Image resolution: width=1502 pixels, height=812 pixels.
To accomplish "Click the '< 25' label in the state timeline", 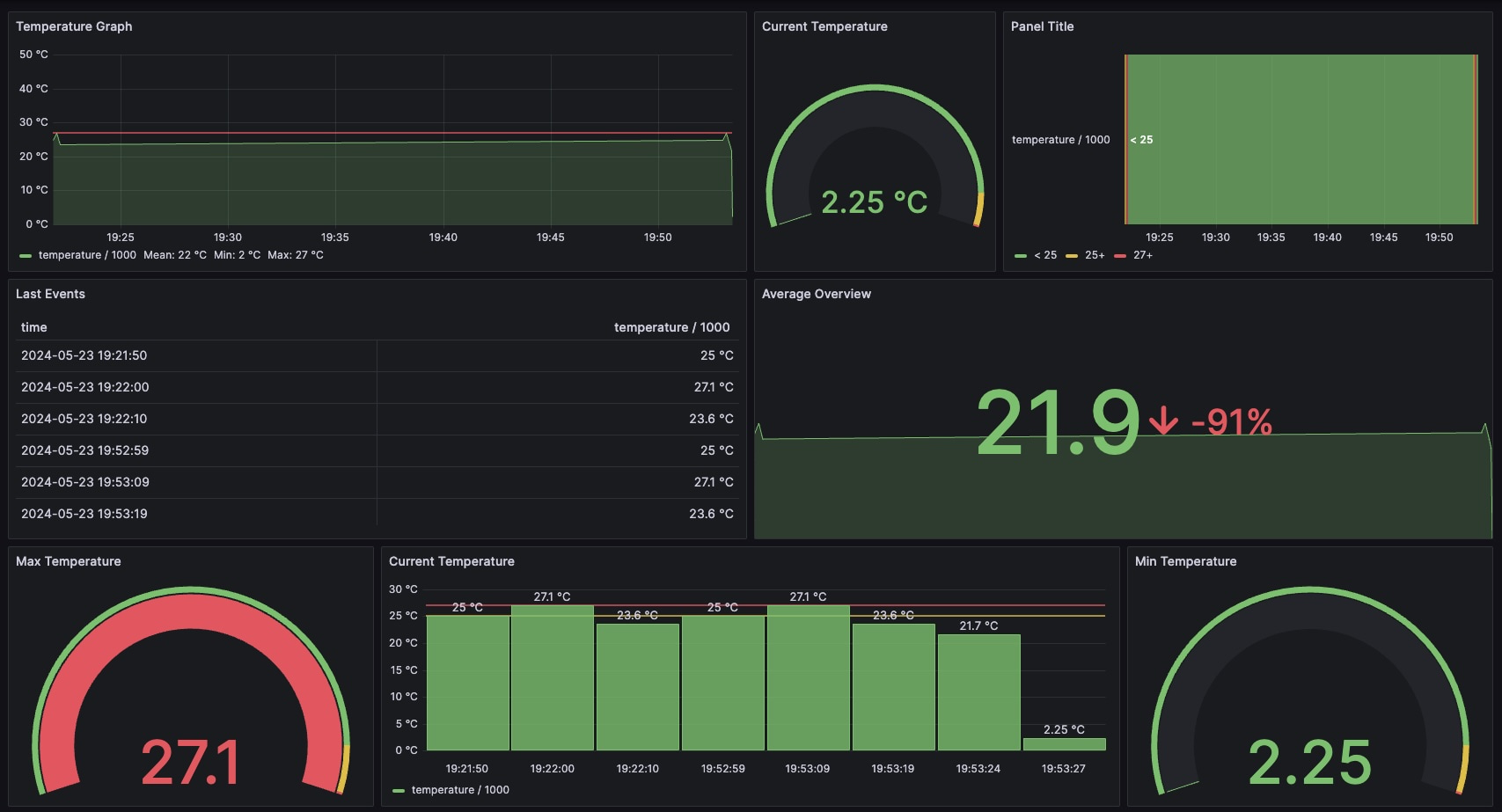I will coord(1141,140).
